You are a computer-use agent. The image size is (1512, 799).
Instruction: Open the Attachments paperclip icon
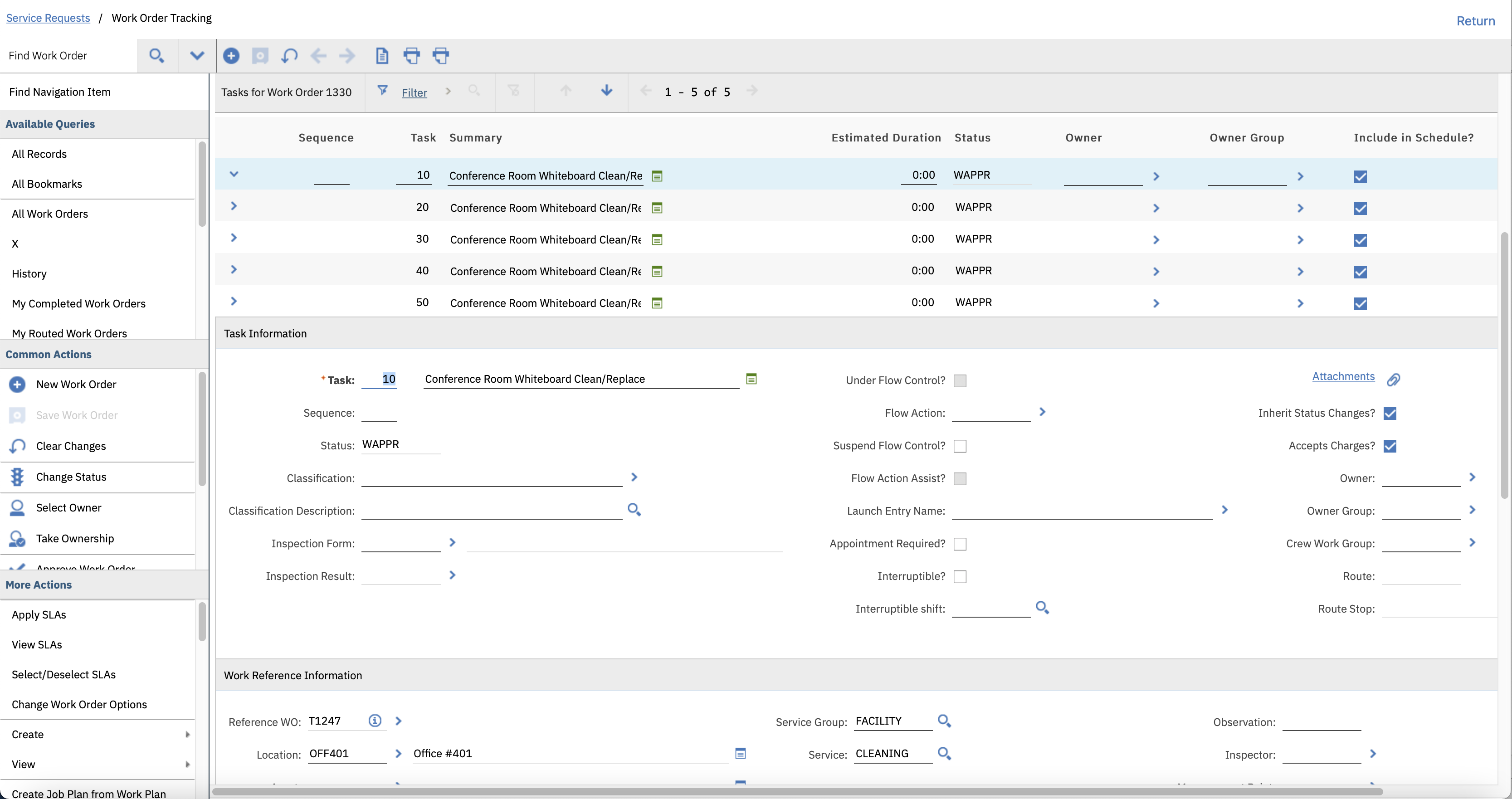1393,380
